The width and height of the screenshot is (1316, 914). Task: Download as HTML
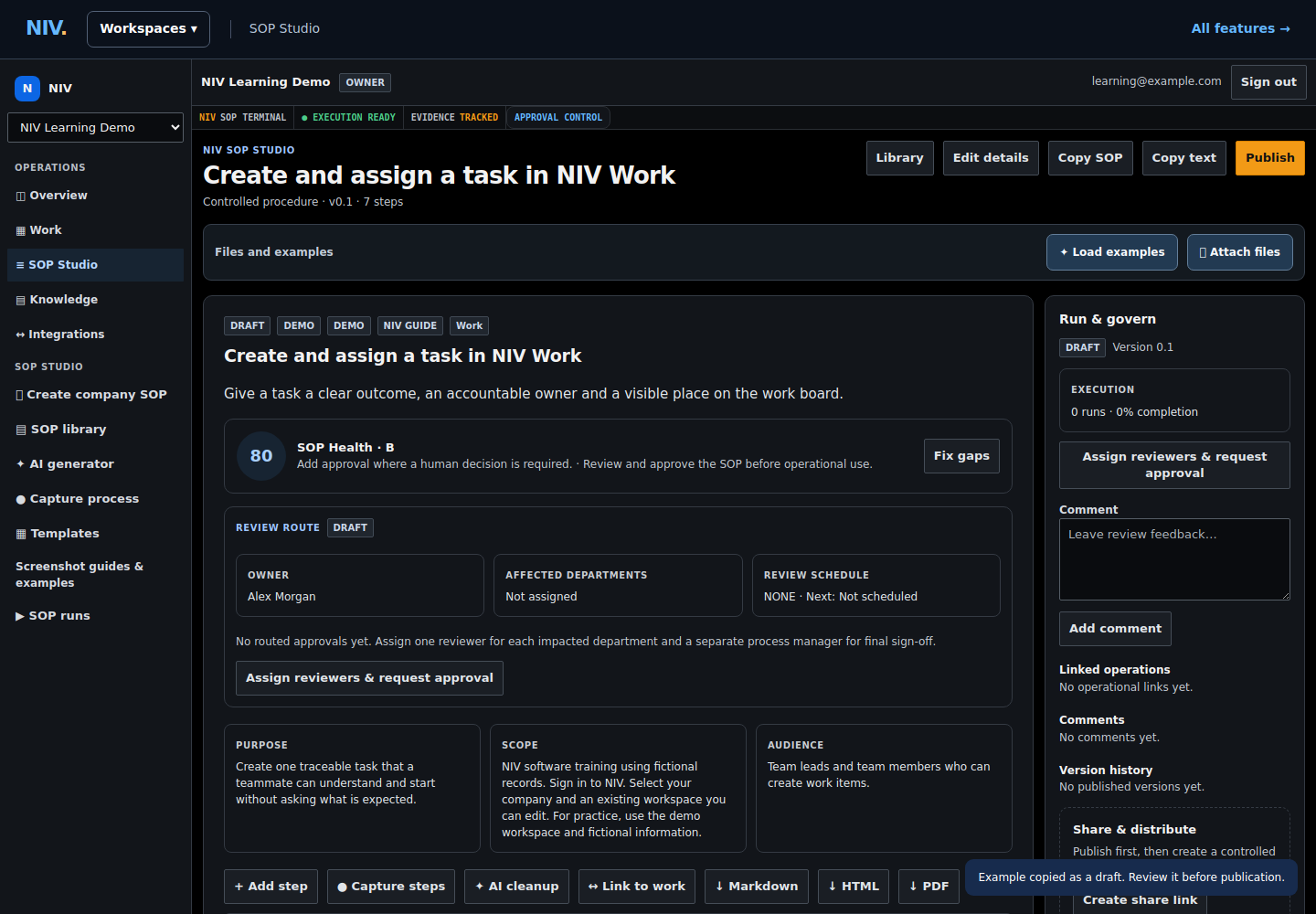(854, 887)
